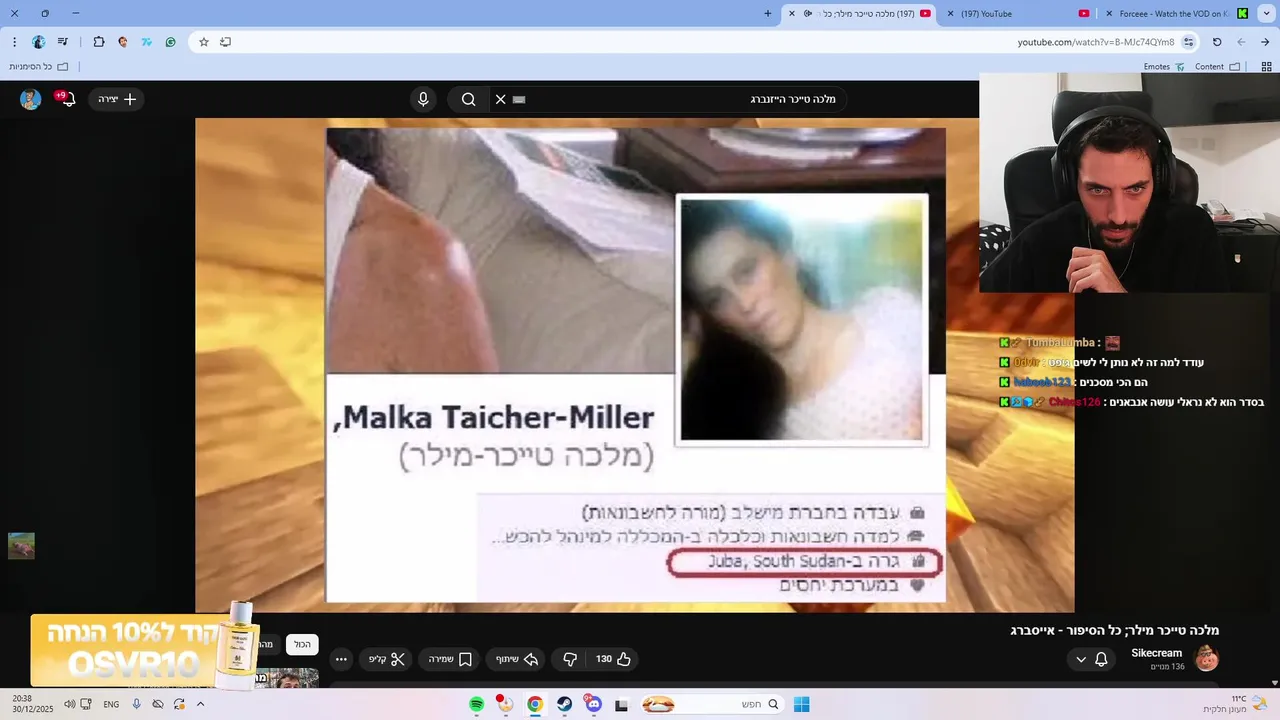Show hidden system tray icons

coord(200,704)
